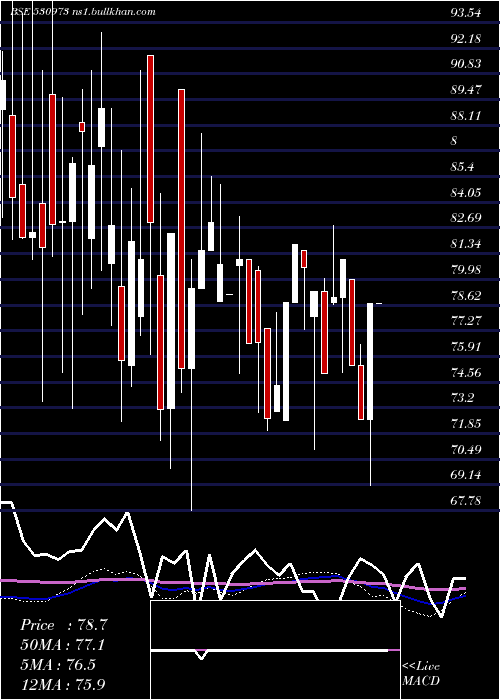Click the 71.85 price axis label
The width and height of the screenshot is (500, 700).
[x=466, y=423]
